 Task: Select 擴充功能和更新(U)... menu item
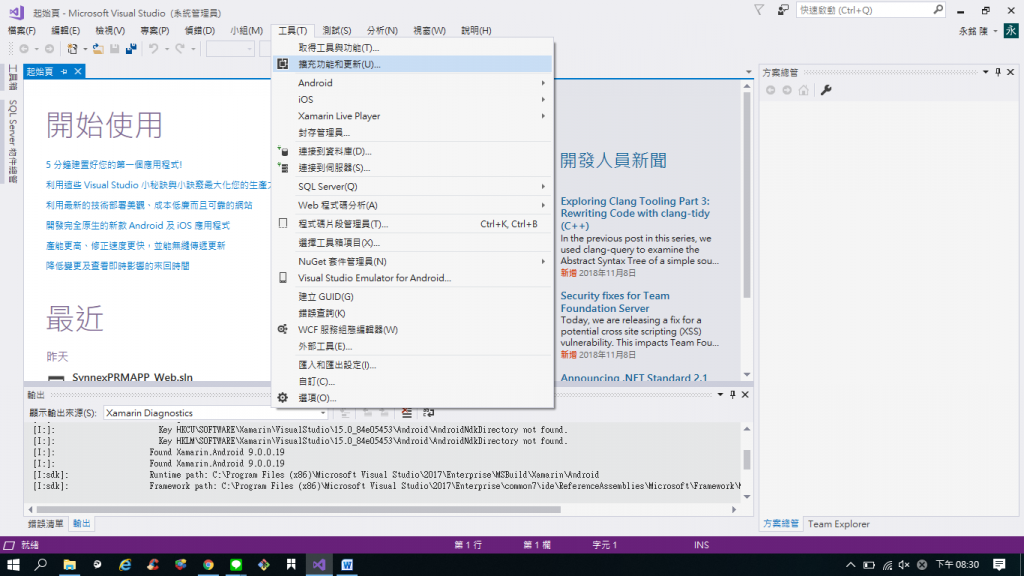point(413,64)
